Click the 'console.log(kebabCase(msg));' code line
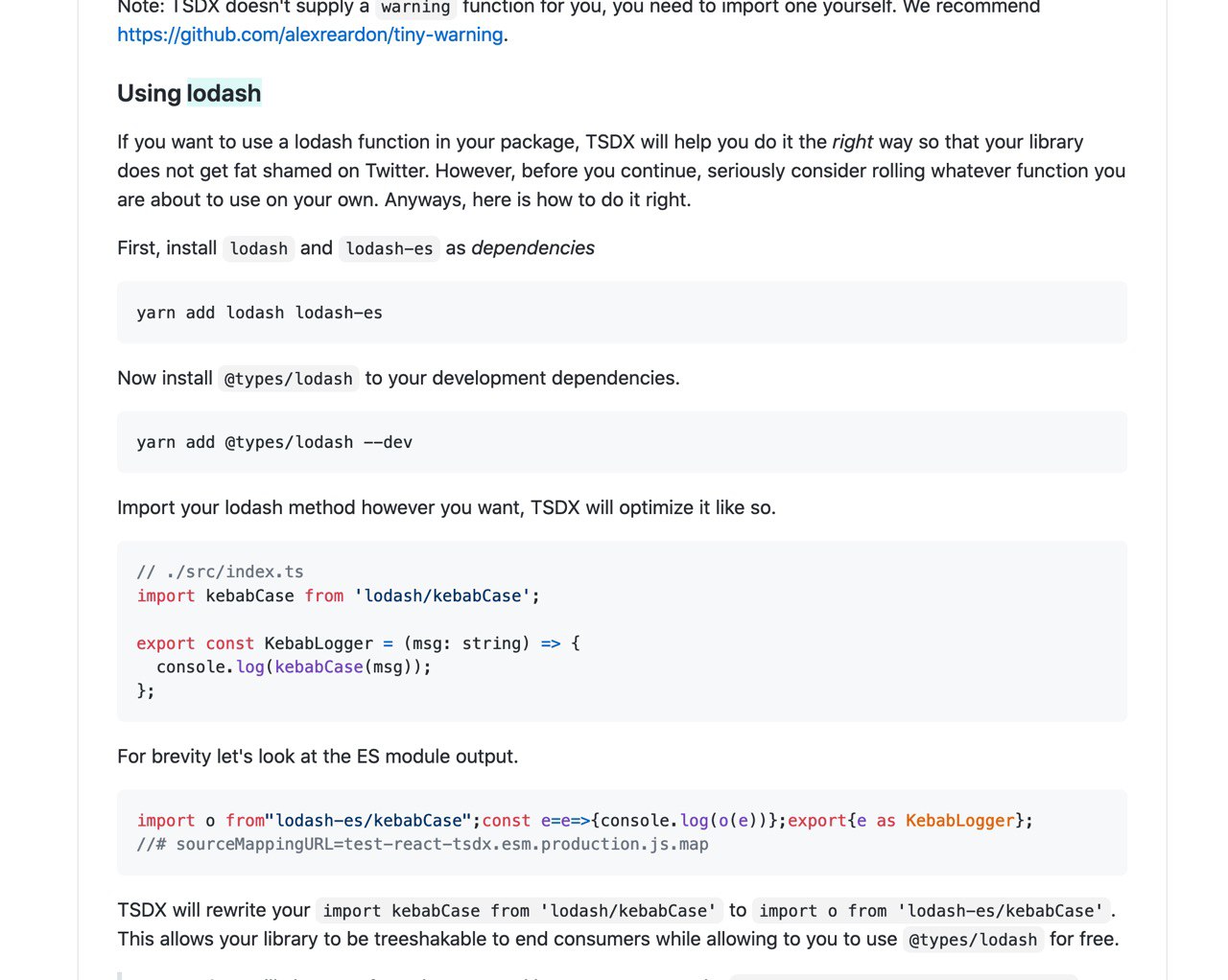This screenshot has height=980, width=1228. (x=294, y=666)
